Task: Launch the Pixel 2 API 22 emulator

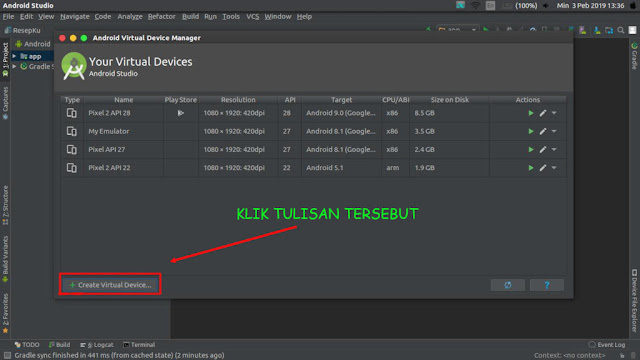Action: click(x=531, y=168)
